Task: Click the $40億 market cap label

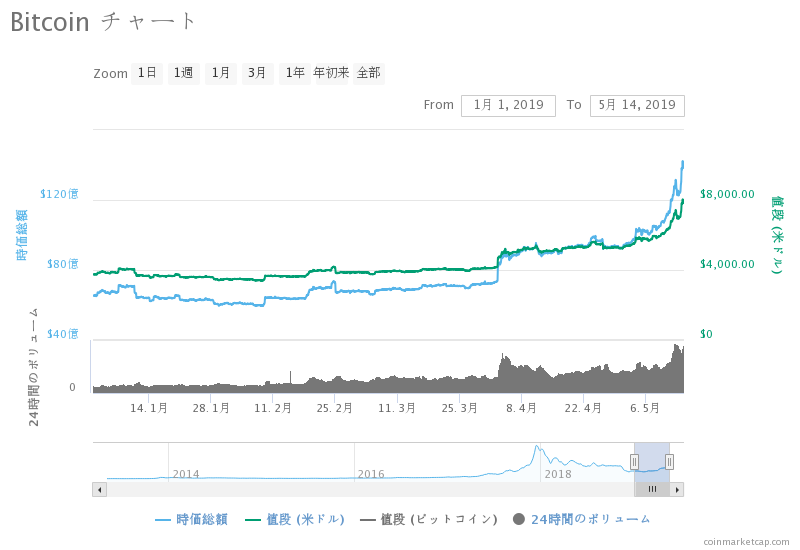Action: (x=63, y=334)
